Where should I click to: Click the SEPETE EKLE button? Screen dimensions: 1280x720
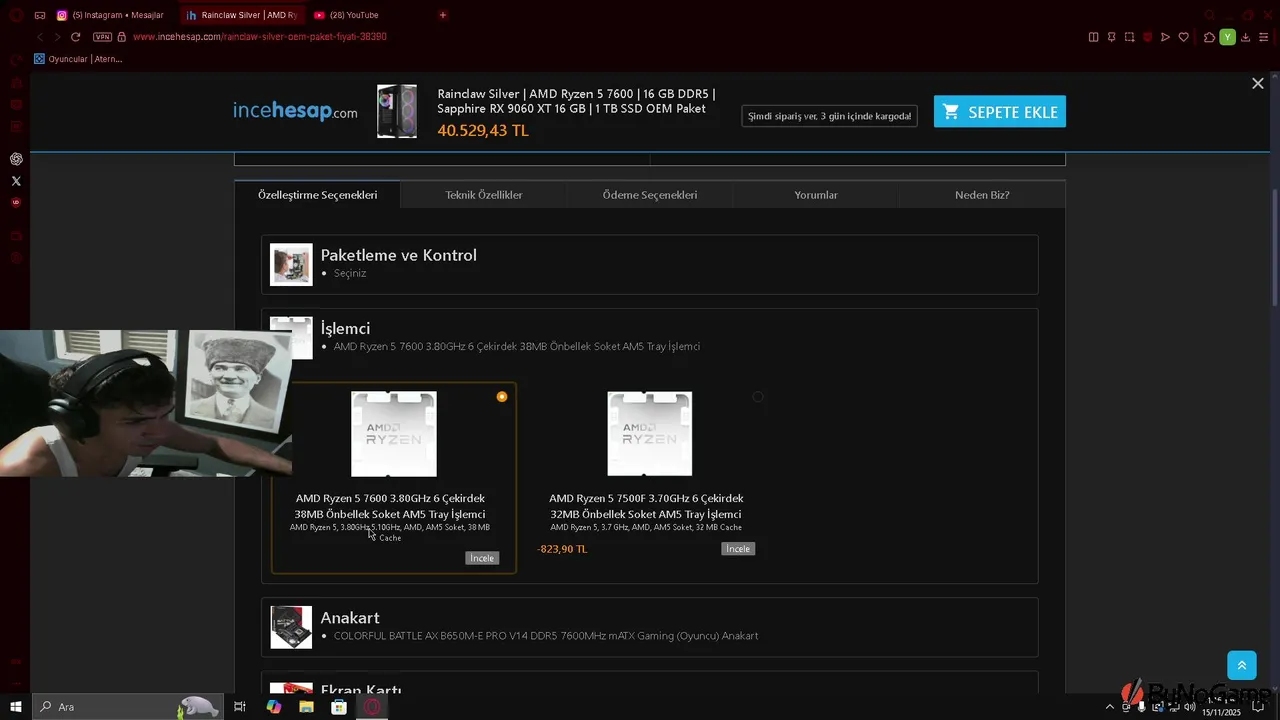pyautogui.click(x=1000, y=112)
